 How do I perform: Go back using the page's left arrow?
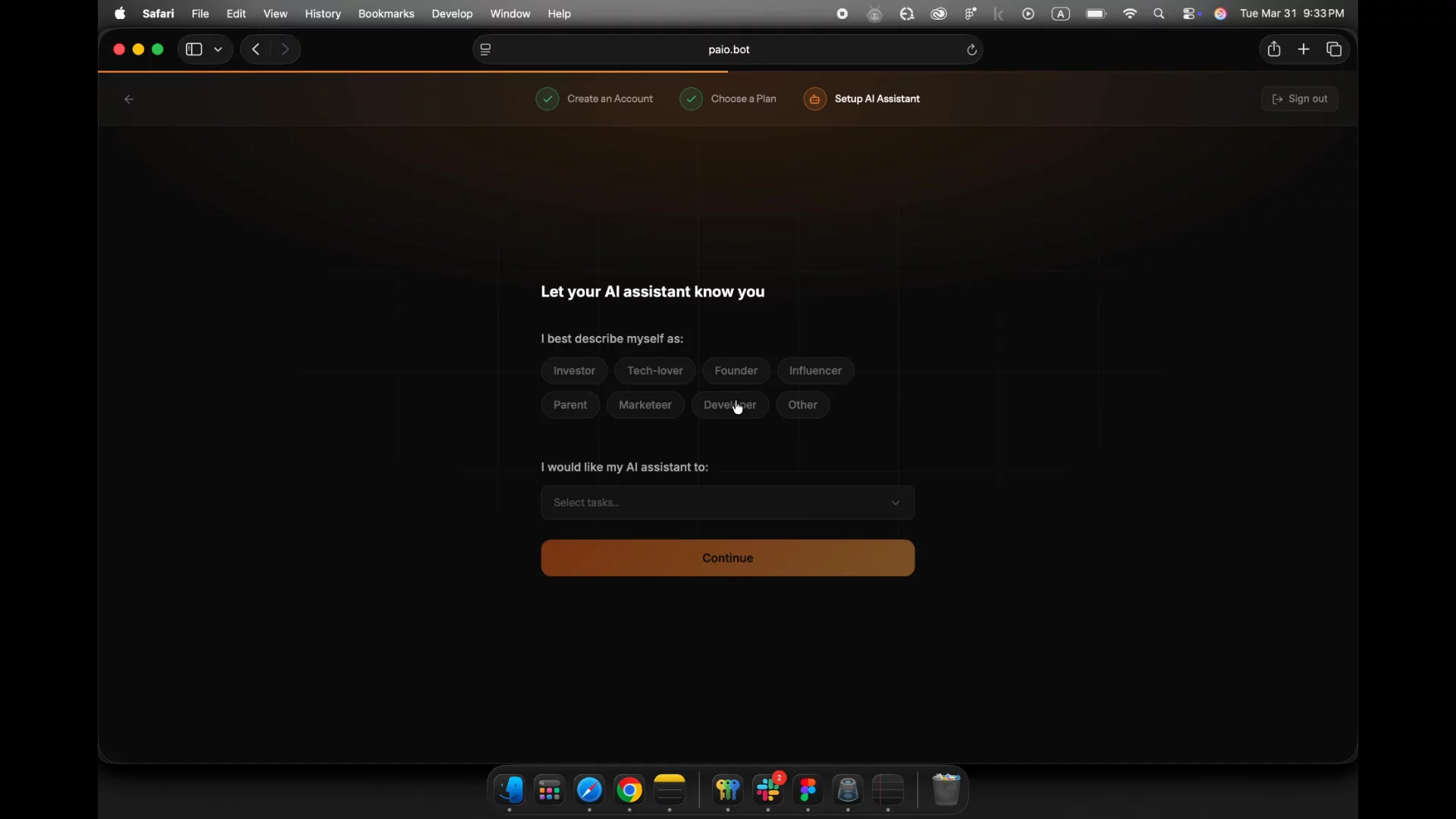(x=129, y=99)
